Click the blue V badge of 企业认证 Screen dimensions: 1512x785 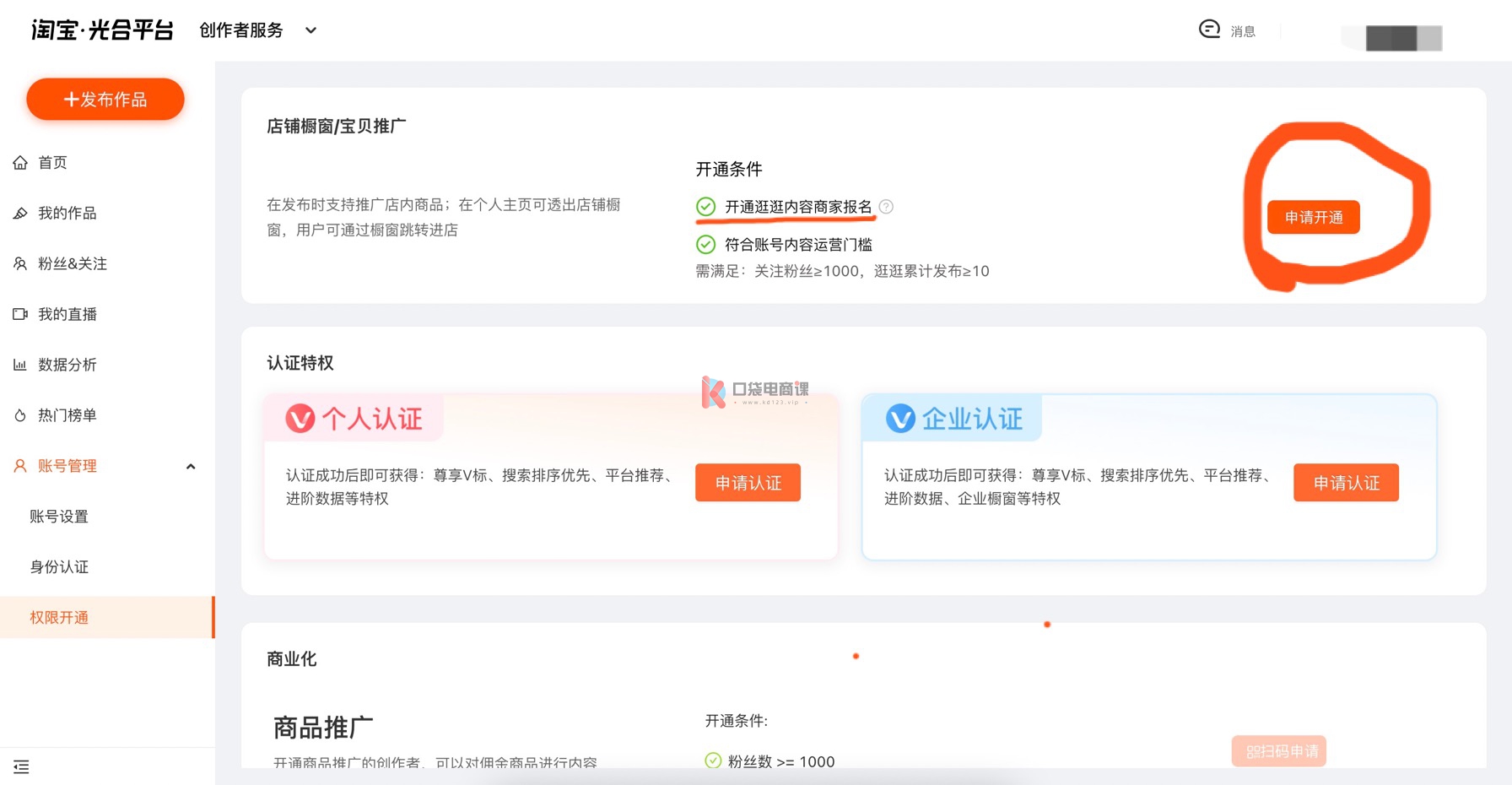900,418
